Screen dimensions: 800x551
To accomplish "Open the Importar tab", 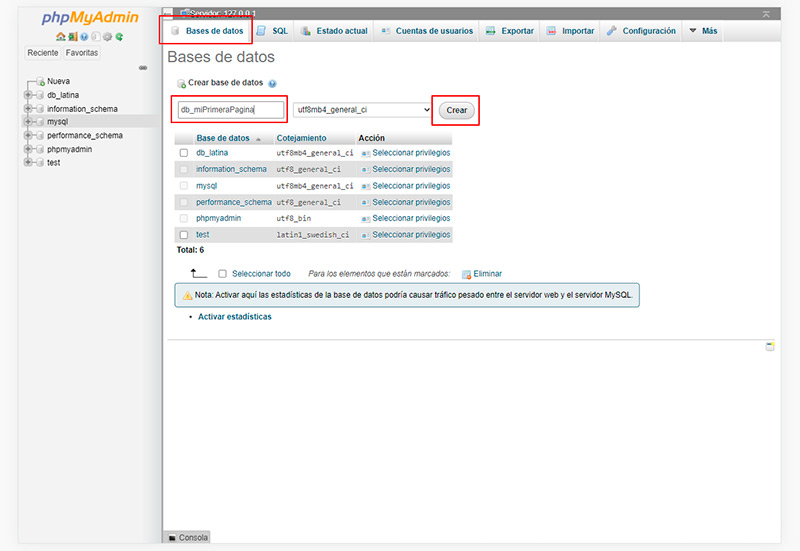I will (x=570, y=31).
